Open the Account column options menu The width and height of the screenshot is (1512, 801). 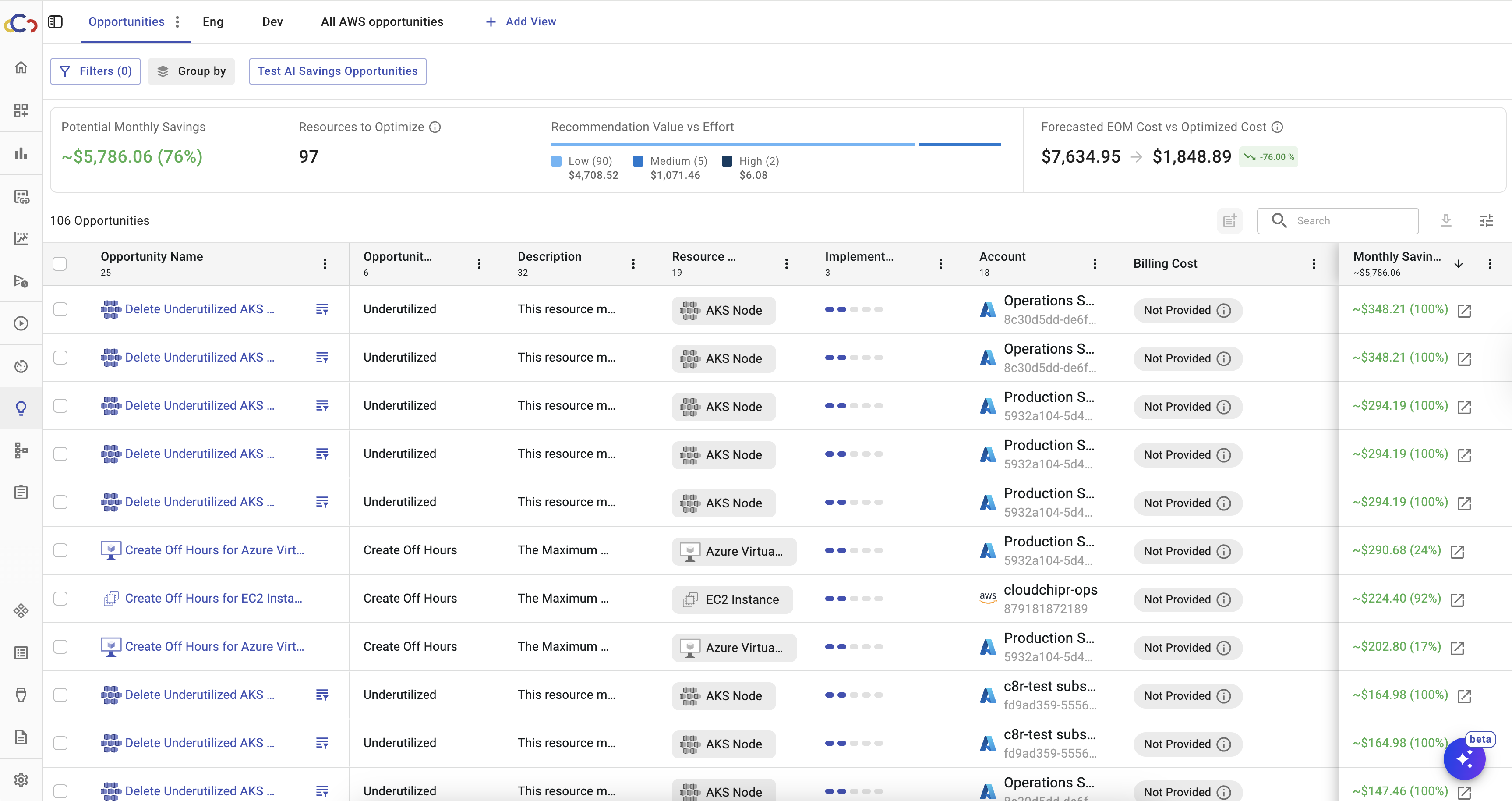[x=1095, y=264]
